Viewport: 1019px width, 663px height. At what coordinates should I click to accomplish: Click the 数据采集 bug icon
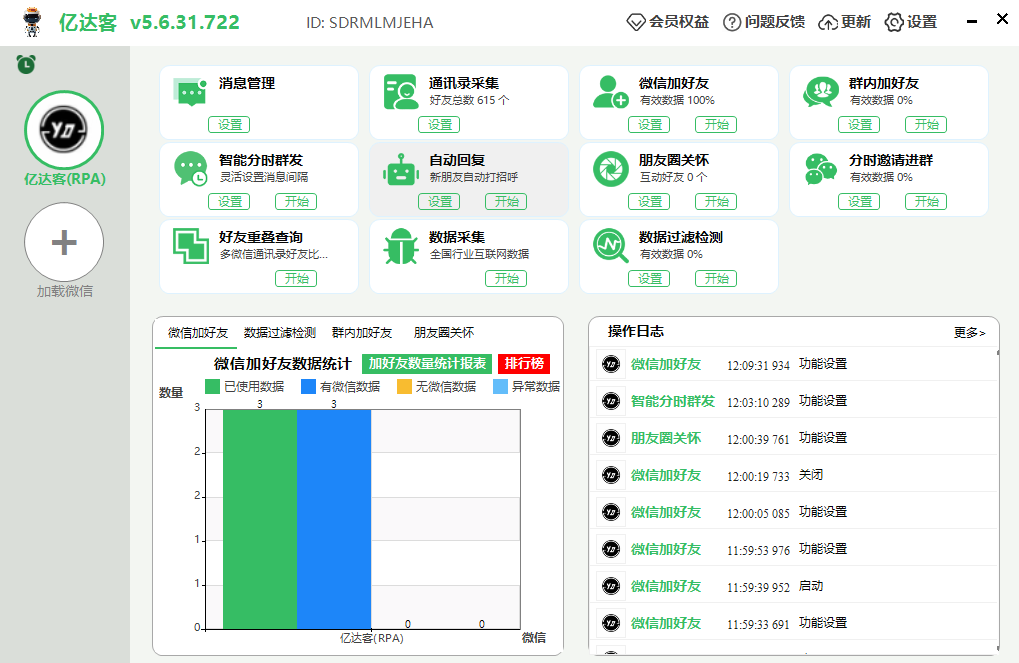click(401, 246)
